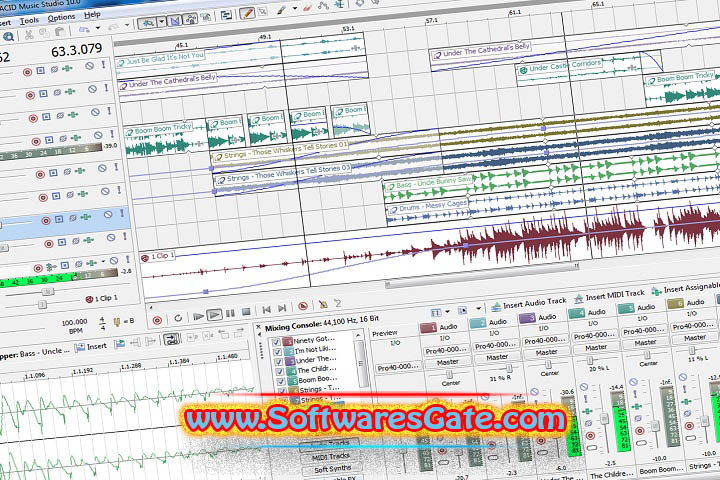Screen dimensions: 720x480
Task: Uncheck The Childr track checkbox
Action: tap(280, 372)
